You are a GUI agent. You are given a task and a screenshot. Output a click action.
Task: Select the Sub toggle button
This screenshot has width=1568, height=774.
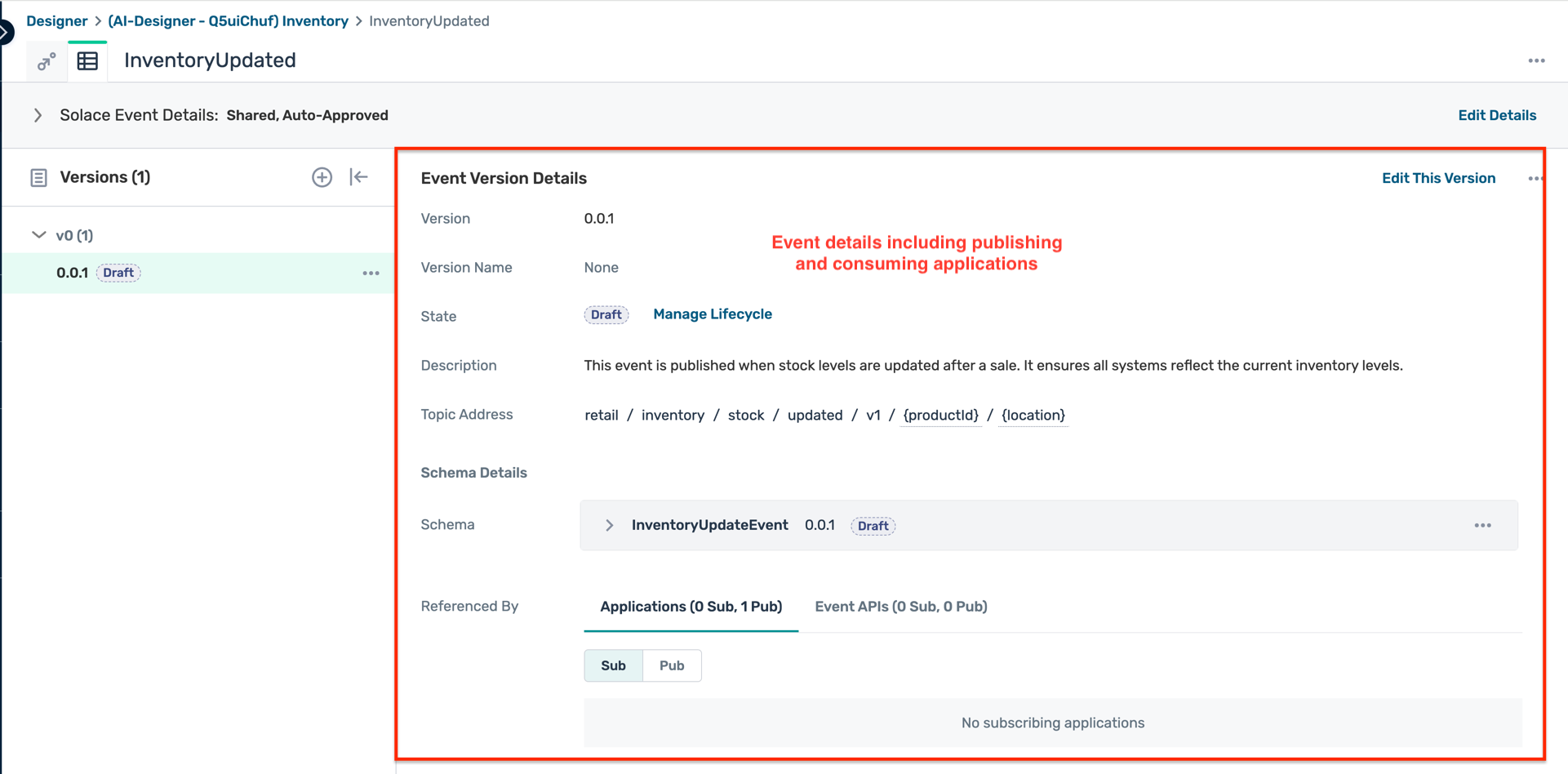click(x=613, y=665)
